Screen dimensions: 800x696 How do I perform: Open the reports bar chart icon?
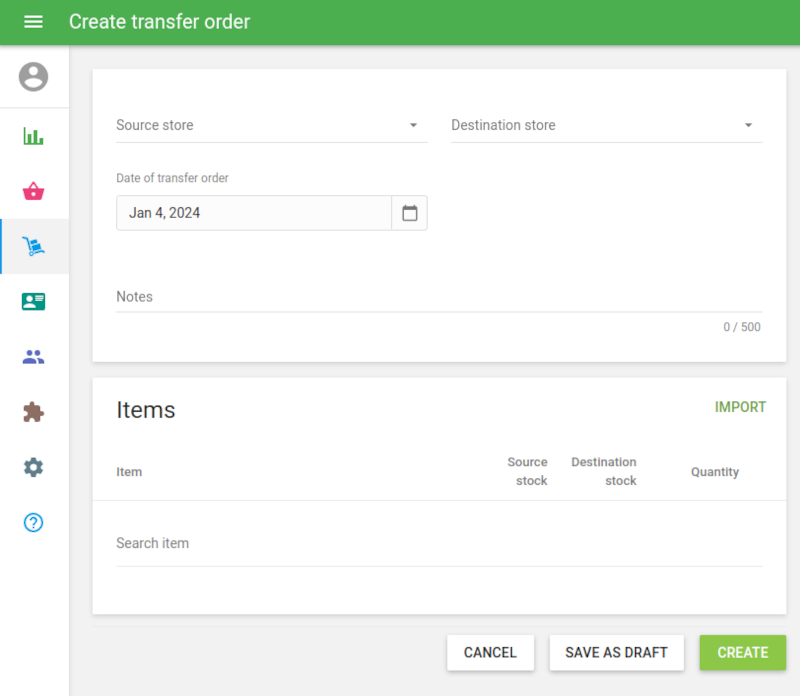pyautogui.click(x=33, y=135)
